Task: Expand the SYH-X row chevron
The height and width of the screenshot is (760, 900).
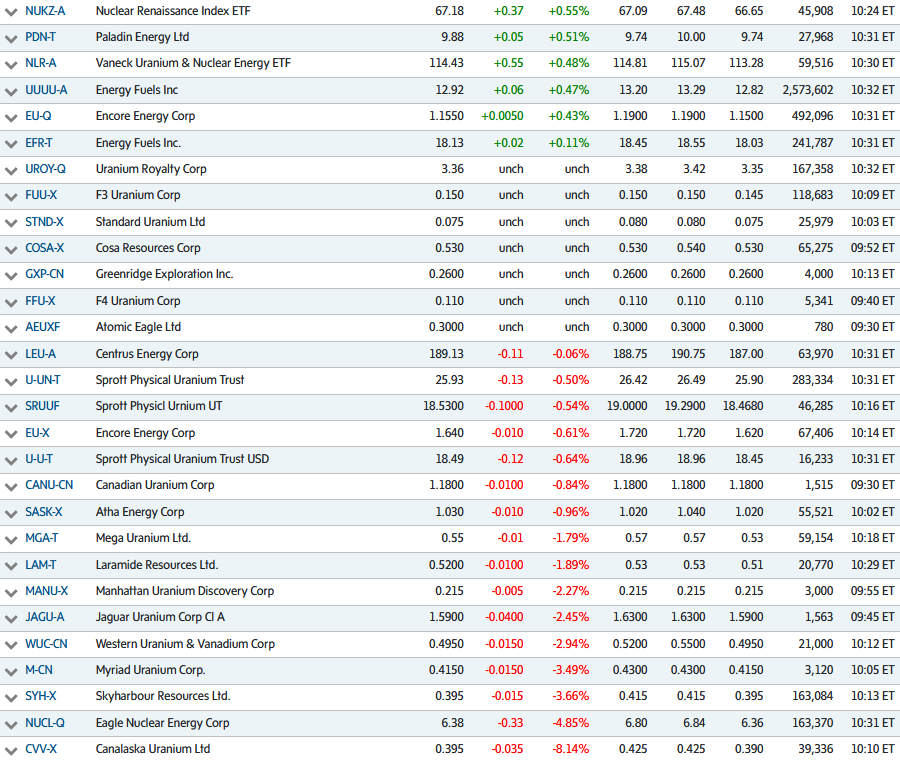Action: [11, 699]
